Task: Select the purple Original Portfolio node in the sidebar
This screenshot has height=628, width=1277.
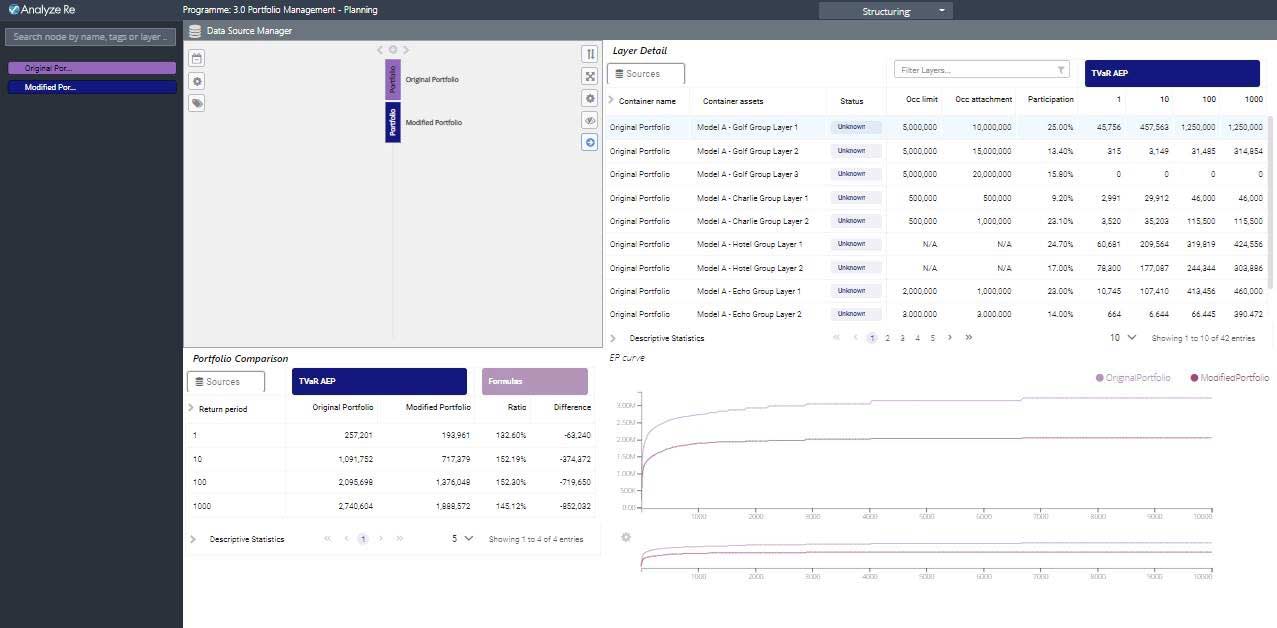Action: coord(92,68)
